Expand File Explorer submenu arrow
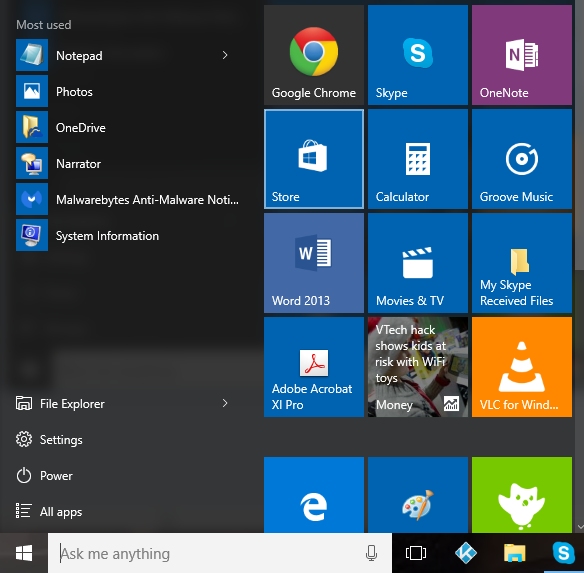584x573 pixels. (225, 403)
